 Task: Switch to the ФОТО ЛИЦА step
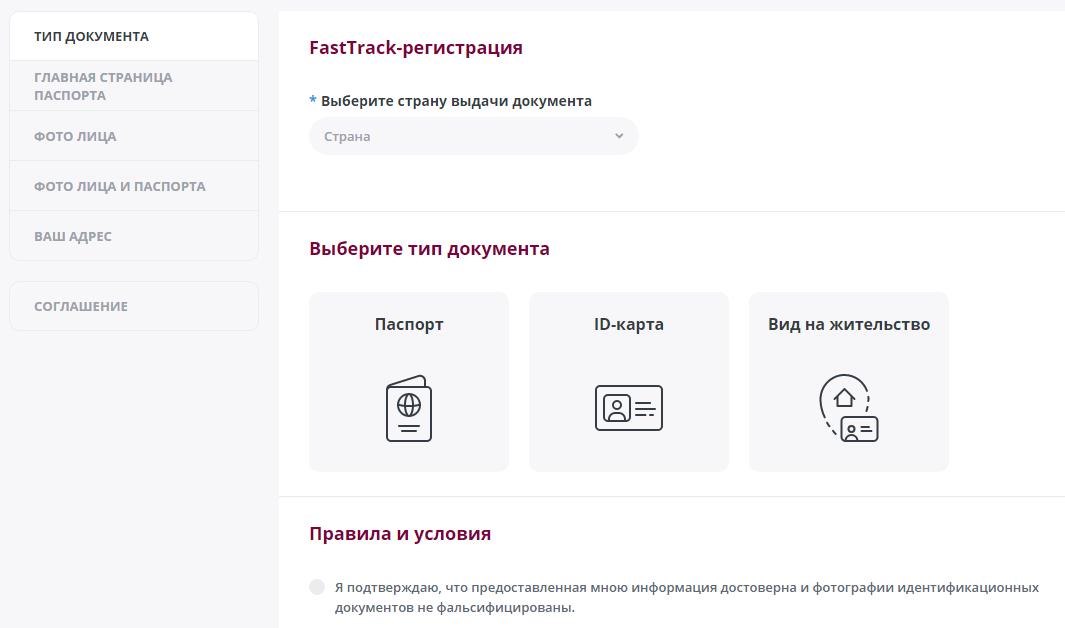click(134, 136)
